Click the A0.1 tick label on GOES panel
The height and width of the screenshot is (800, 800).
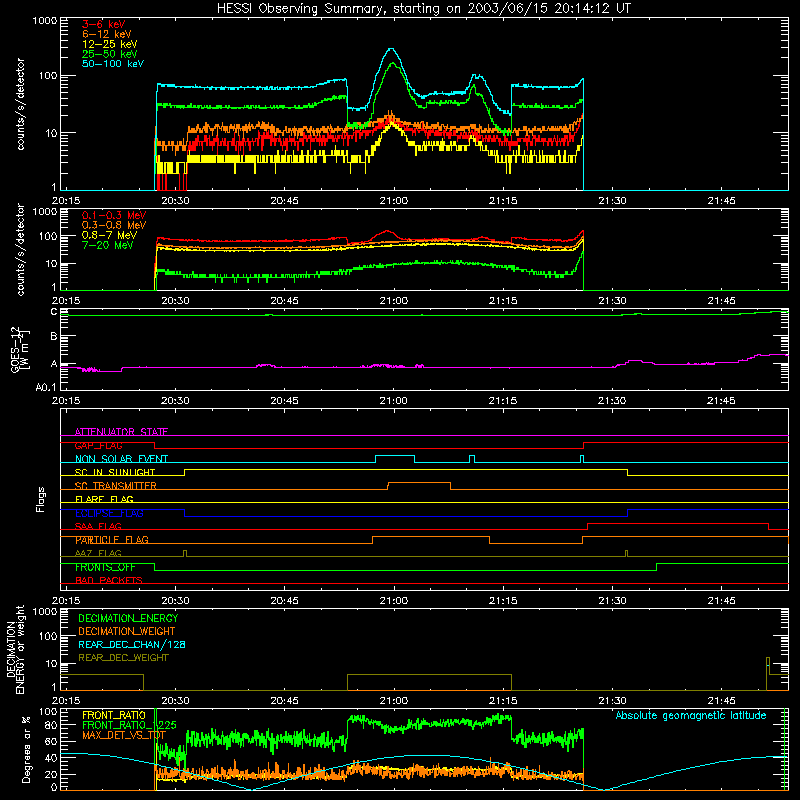tap(46, 388)
